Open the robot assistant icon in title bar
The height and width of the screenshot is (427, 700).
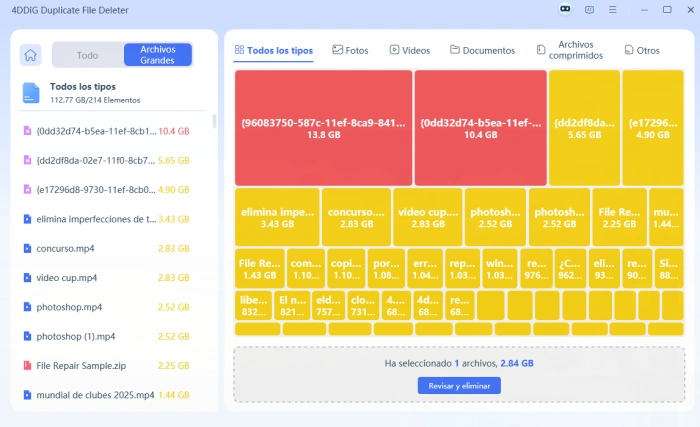[x=565, y=9]
